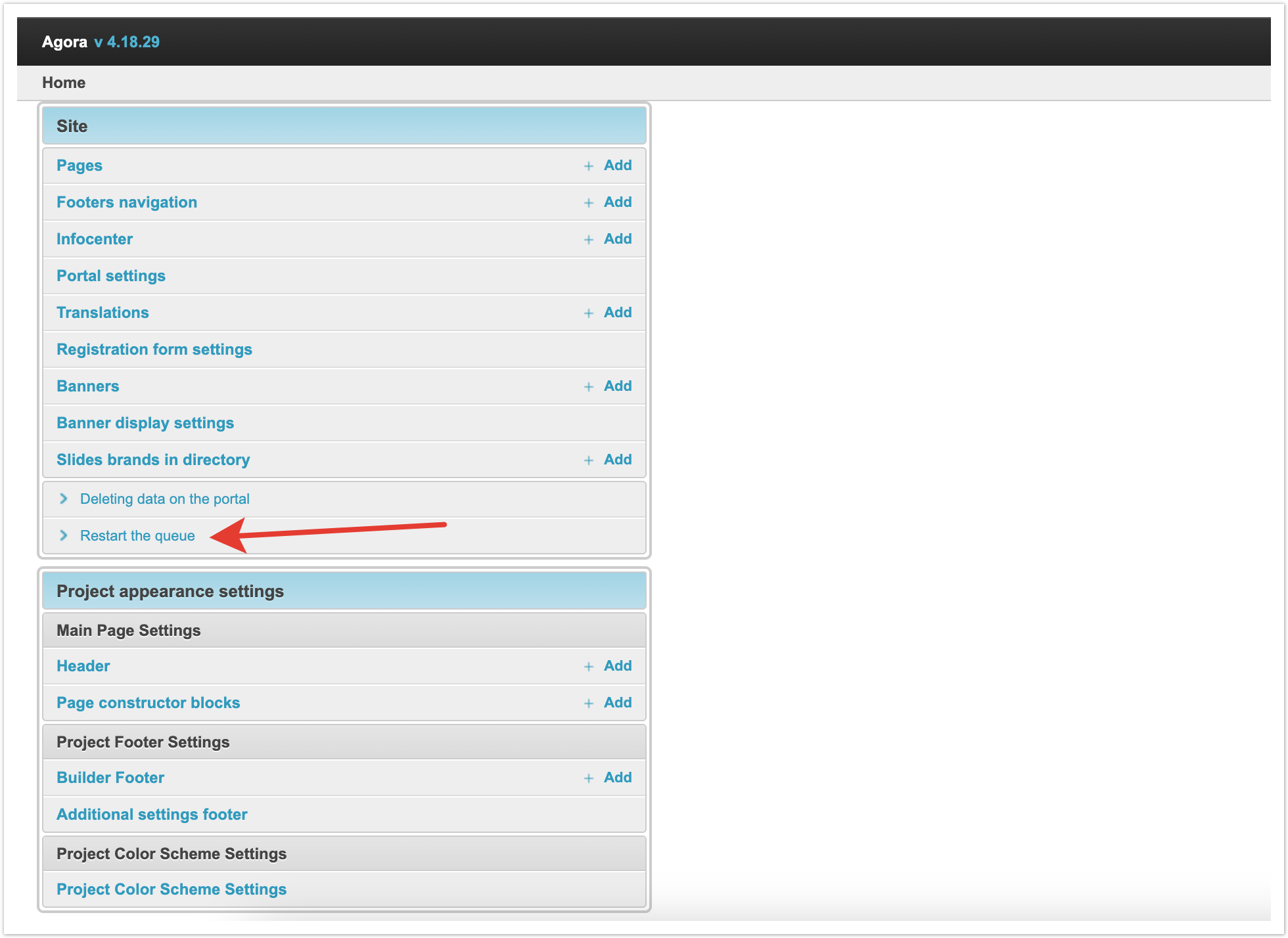Open Registration form settings
The image size is (1288, 938).
pos(154,349)
